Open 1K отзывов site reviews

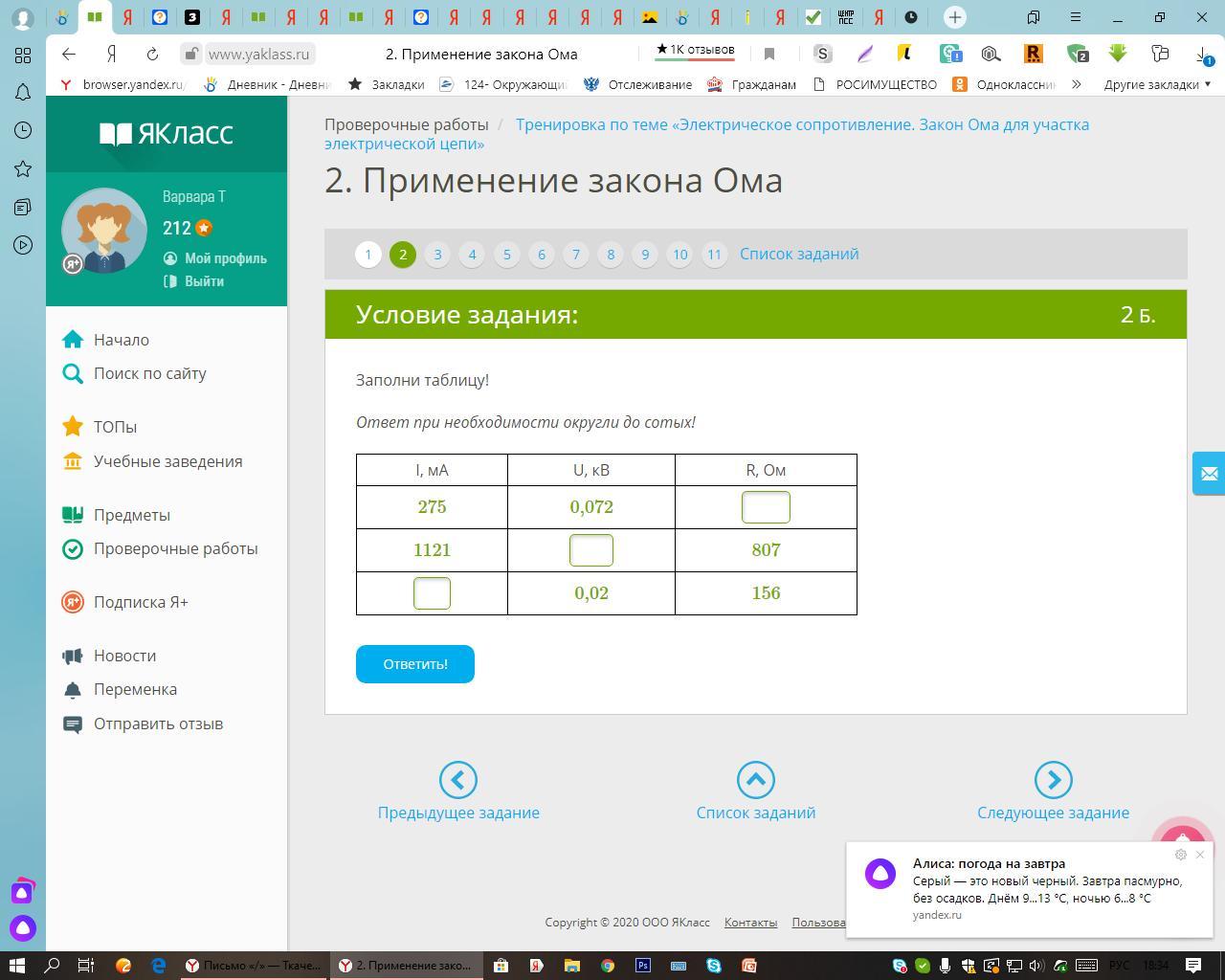[x=695, y=50]
